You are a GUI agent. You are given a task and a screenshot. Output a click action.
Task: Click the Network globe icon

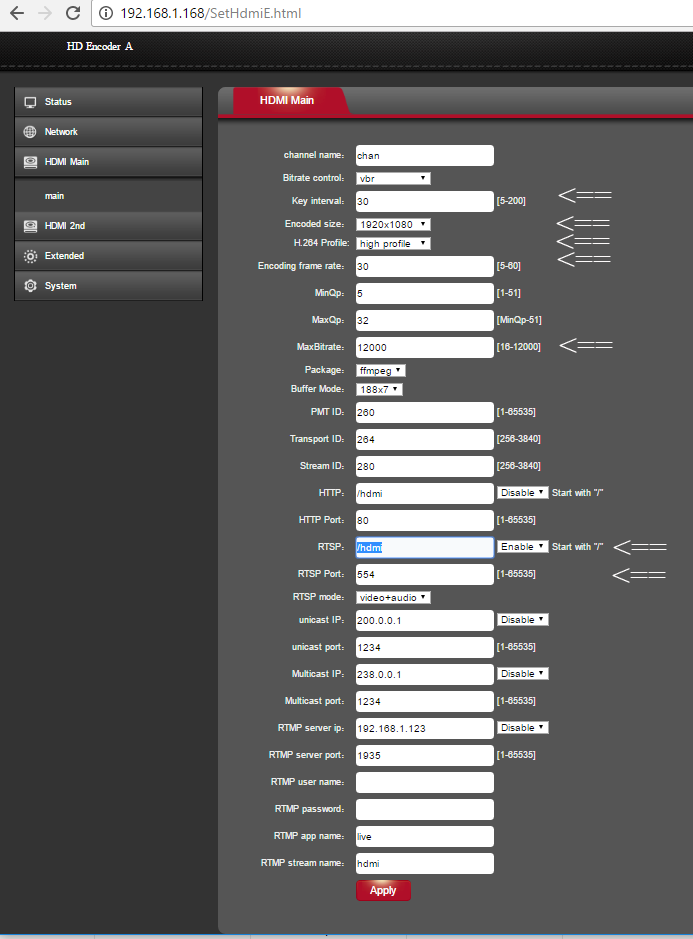[x=30, y=132]
